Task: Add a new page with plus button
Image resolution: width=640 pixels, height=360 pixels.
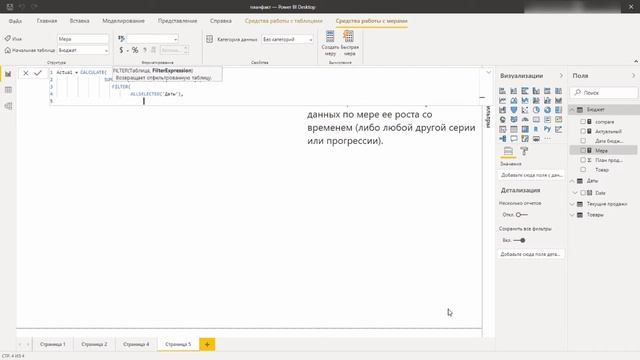Action: (207, 344)
